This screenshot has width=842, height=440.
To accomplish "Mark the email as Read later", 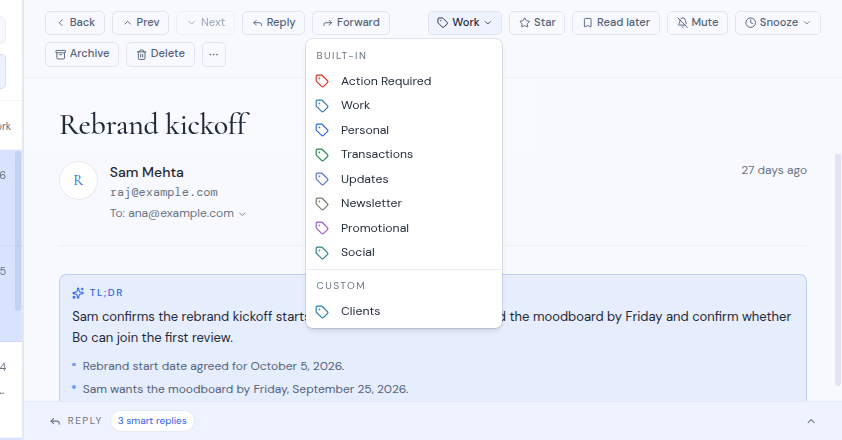I will 616,23.
